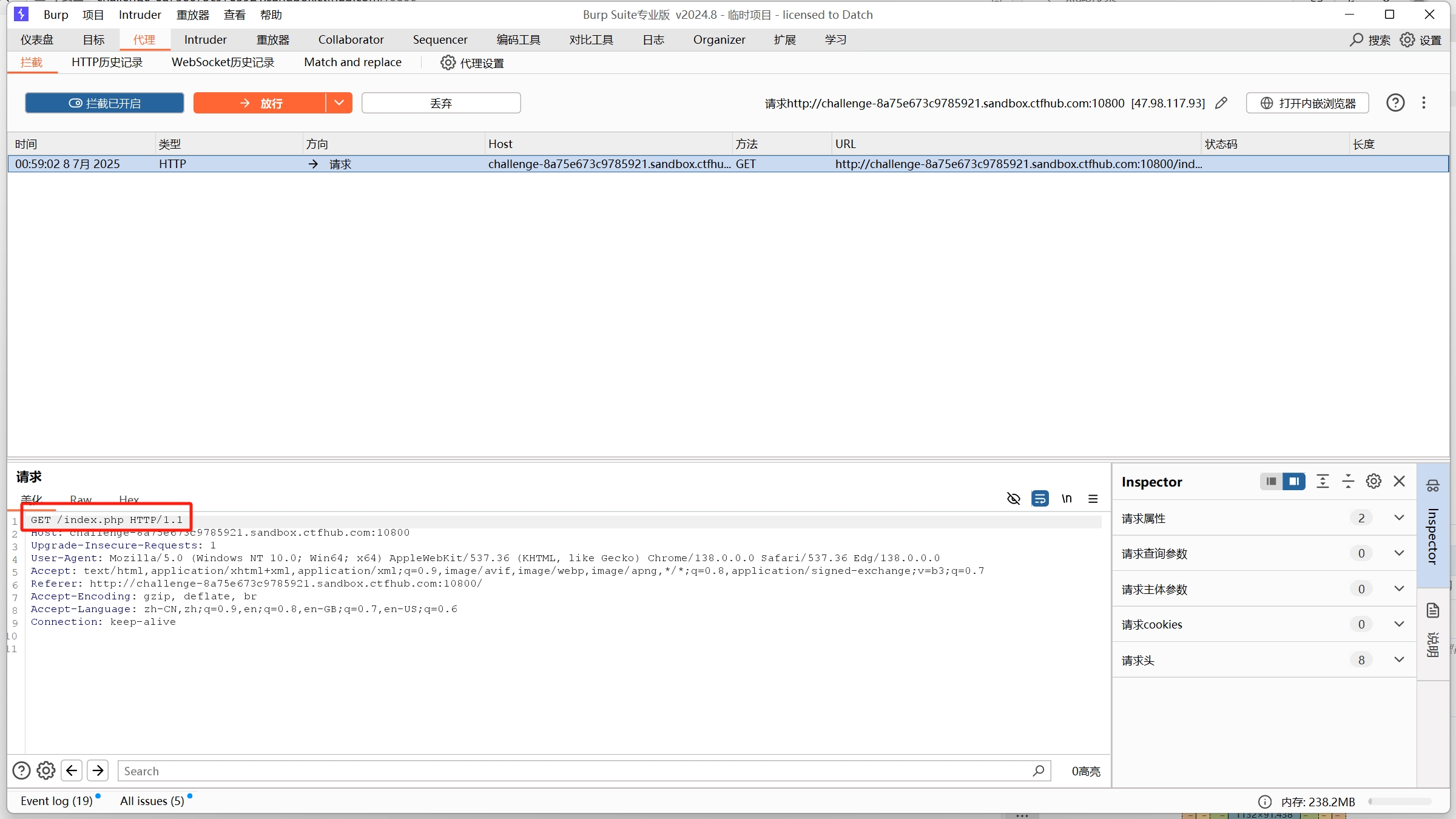Click the proxy help question mark icon
Image resolution: width=1456 pixels, height=819 pixels.
tap(1395, 103)
